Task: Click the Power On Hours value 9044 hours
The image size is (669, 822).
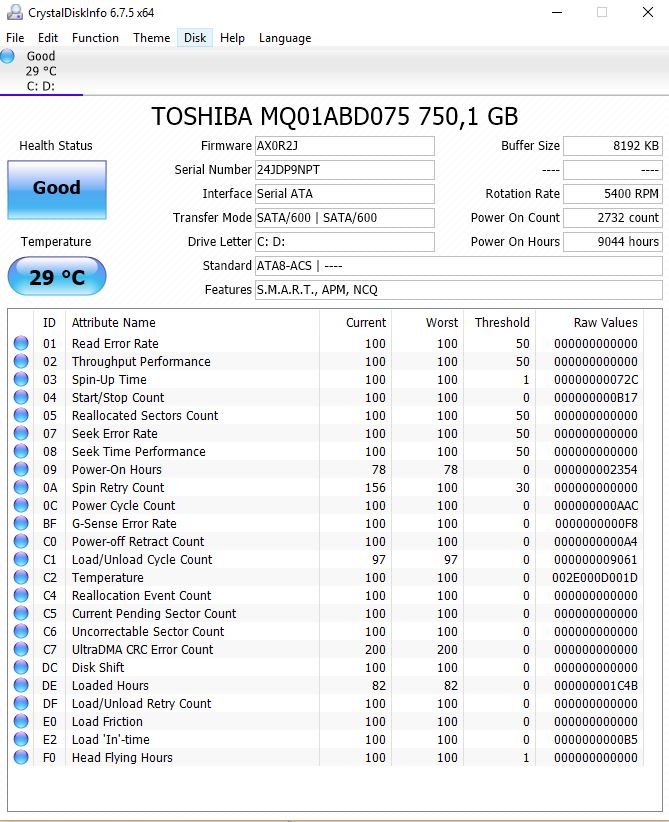Action: 612,242
